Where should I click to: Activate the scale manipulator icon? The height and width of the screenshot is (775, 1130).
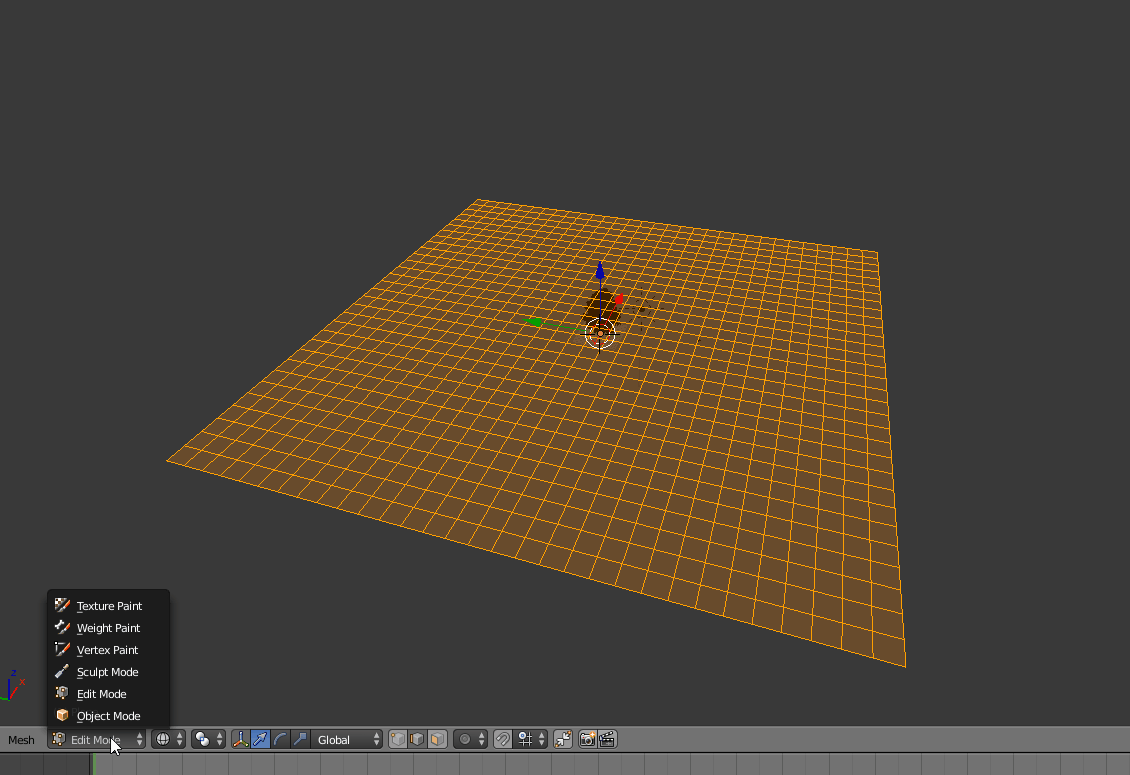[x=298, y=739]
